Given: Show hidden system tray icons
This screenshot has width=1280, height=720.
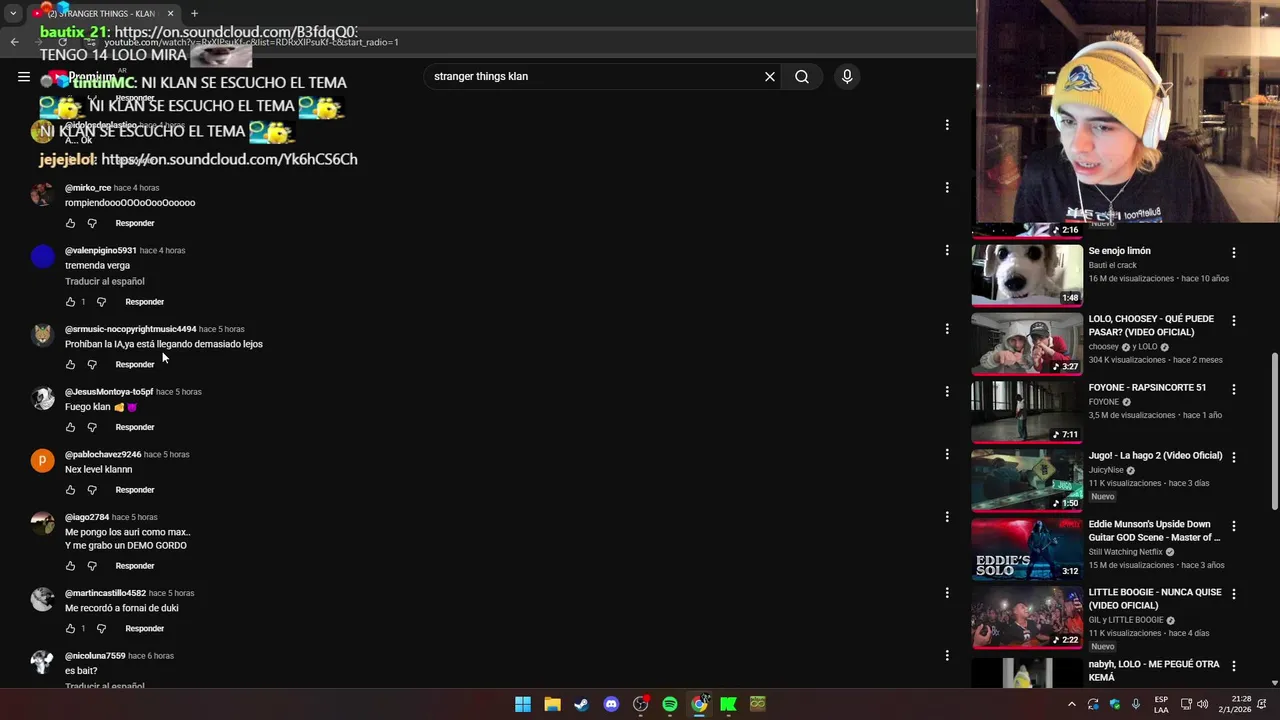Looking at the screenshot, I should [x=1072, y=704].
